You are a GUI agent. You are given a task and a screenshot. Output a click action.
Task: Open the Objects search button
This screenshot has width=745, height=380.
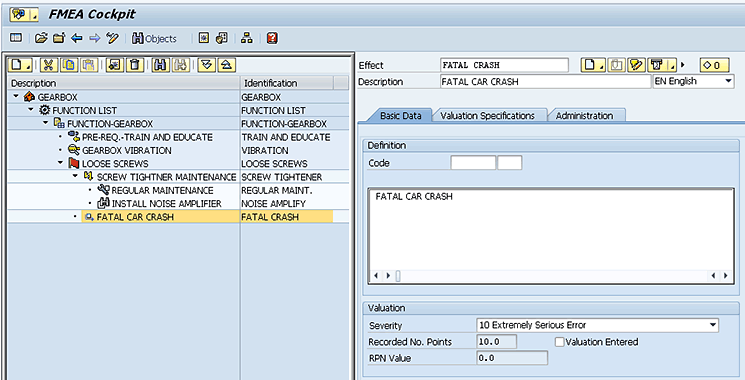(x=154, y=38)
